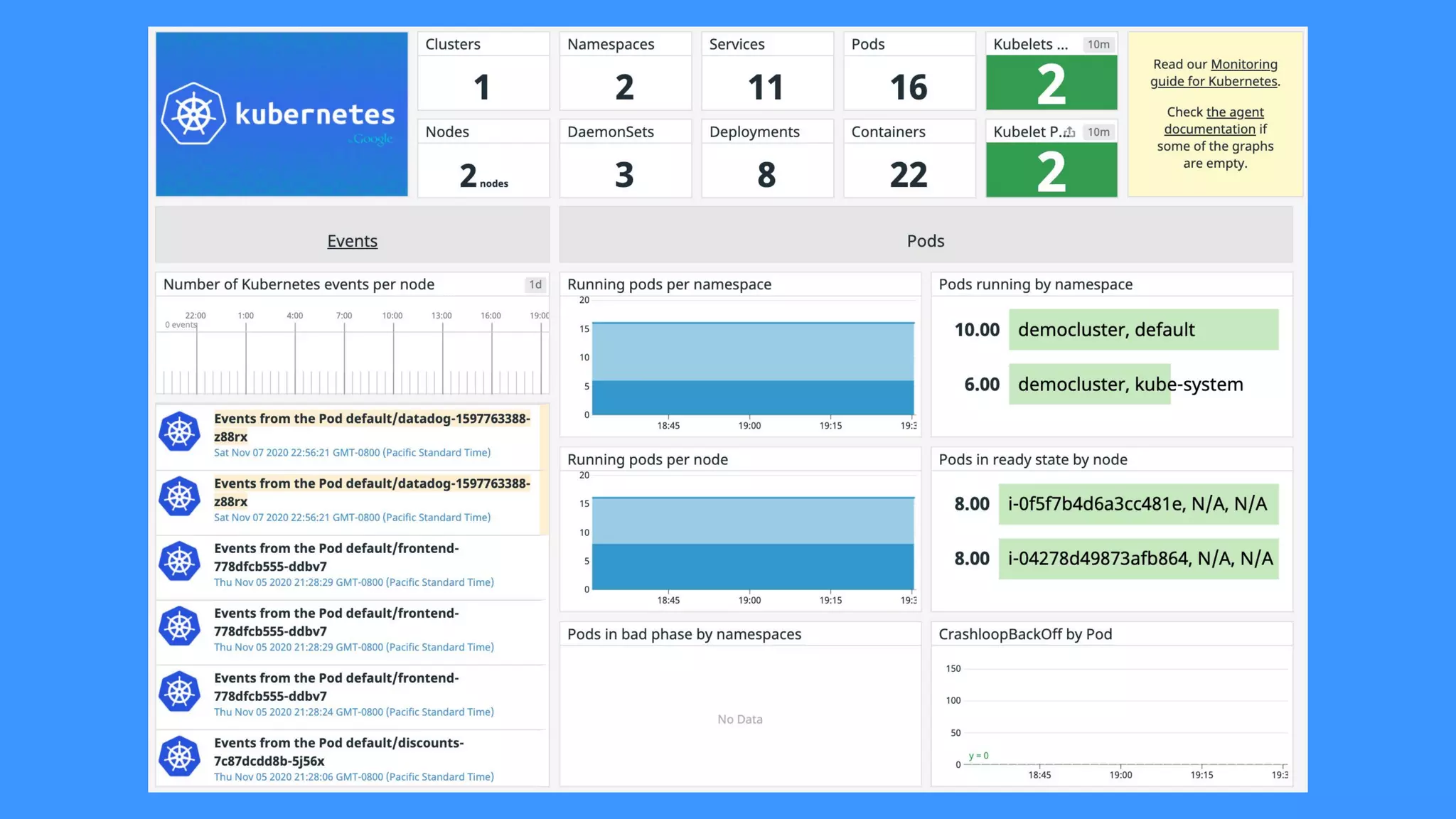Click the Kubernetes logo banner image
Screen dimensions: 1456x819
(282, 114)
